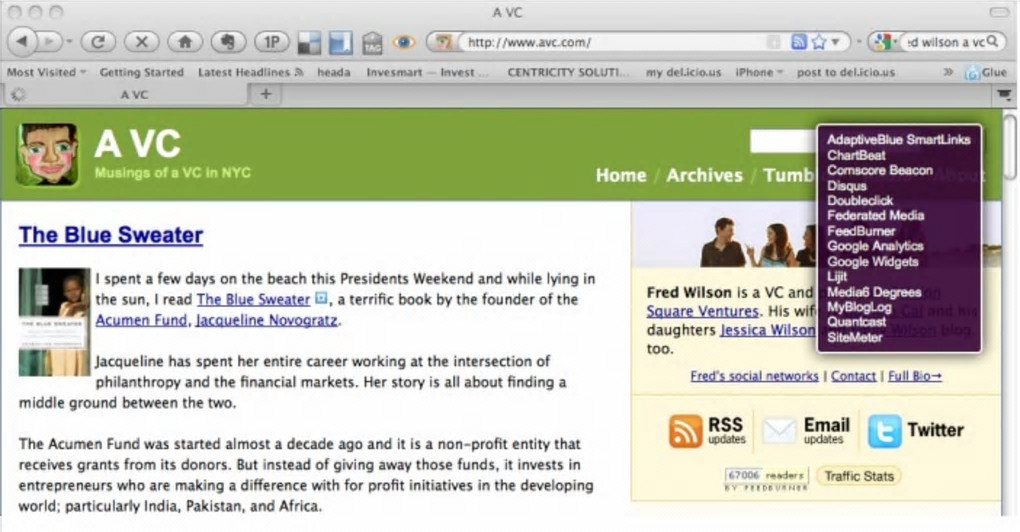Open the back/forward history dropdown arrow
Screen dimensions: 1020x532
tap(69, 42)
